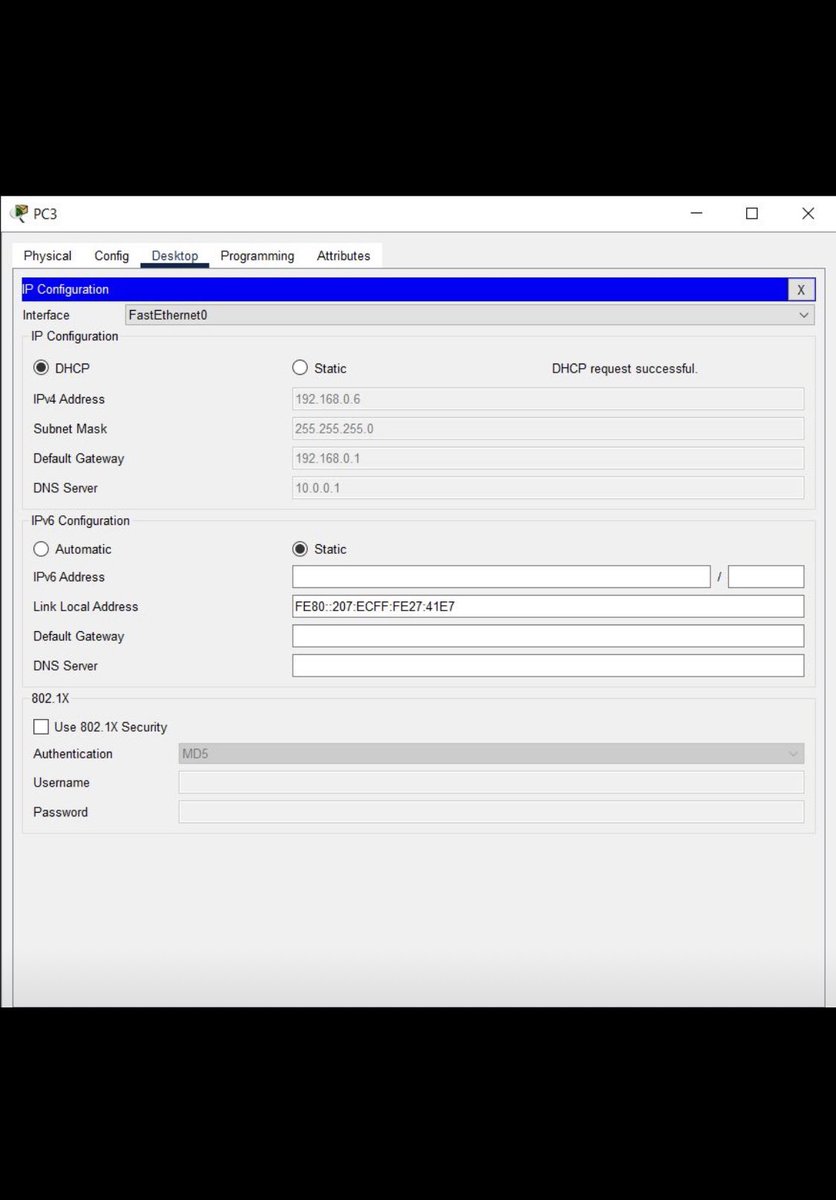
Task: Open the FastEthernet0 interface dropdown
Action: [x=469, y=315]
